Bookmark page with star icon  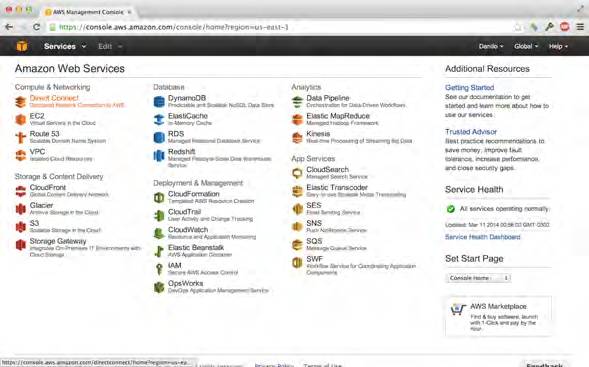point(518,27)
